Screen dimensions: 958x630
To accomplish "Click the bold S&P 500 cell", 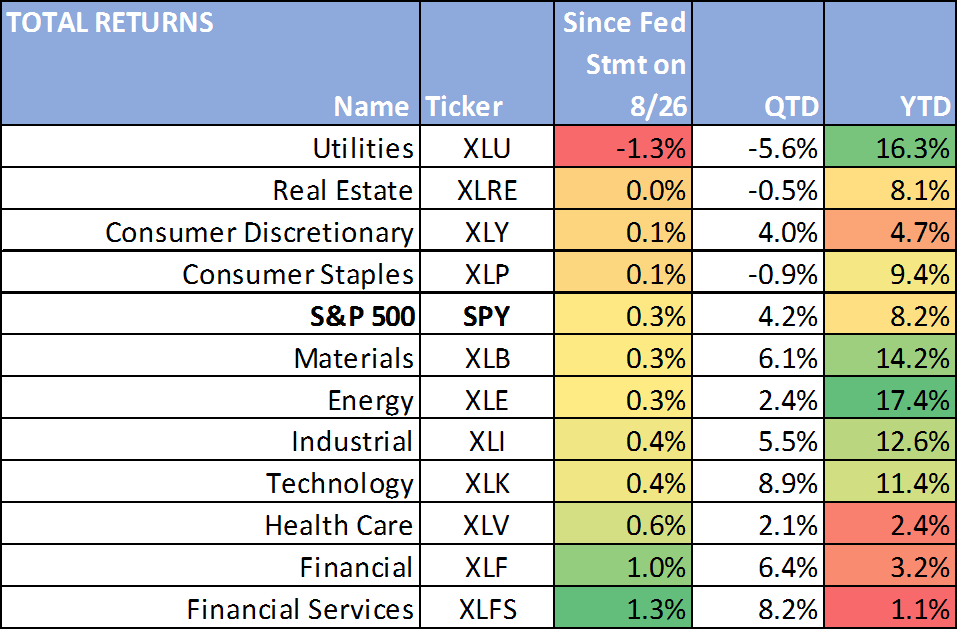I will [211, 315].
